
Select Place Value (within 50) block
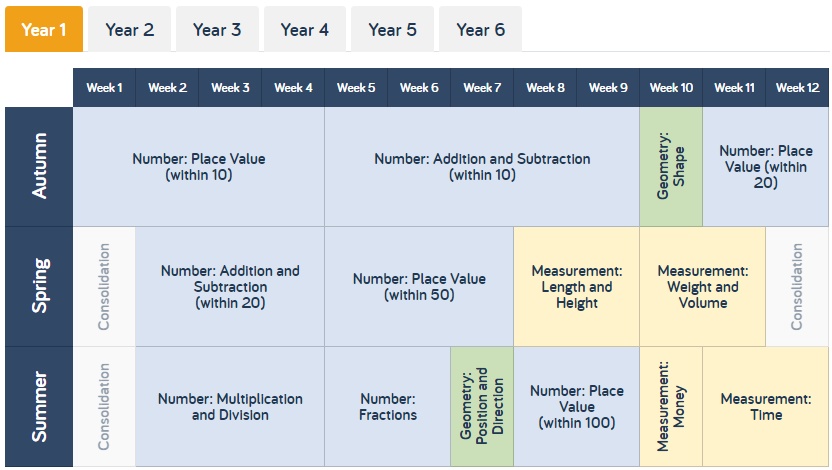tap(419, 287)
